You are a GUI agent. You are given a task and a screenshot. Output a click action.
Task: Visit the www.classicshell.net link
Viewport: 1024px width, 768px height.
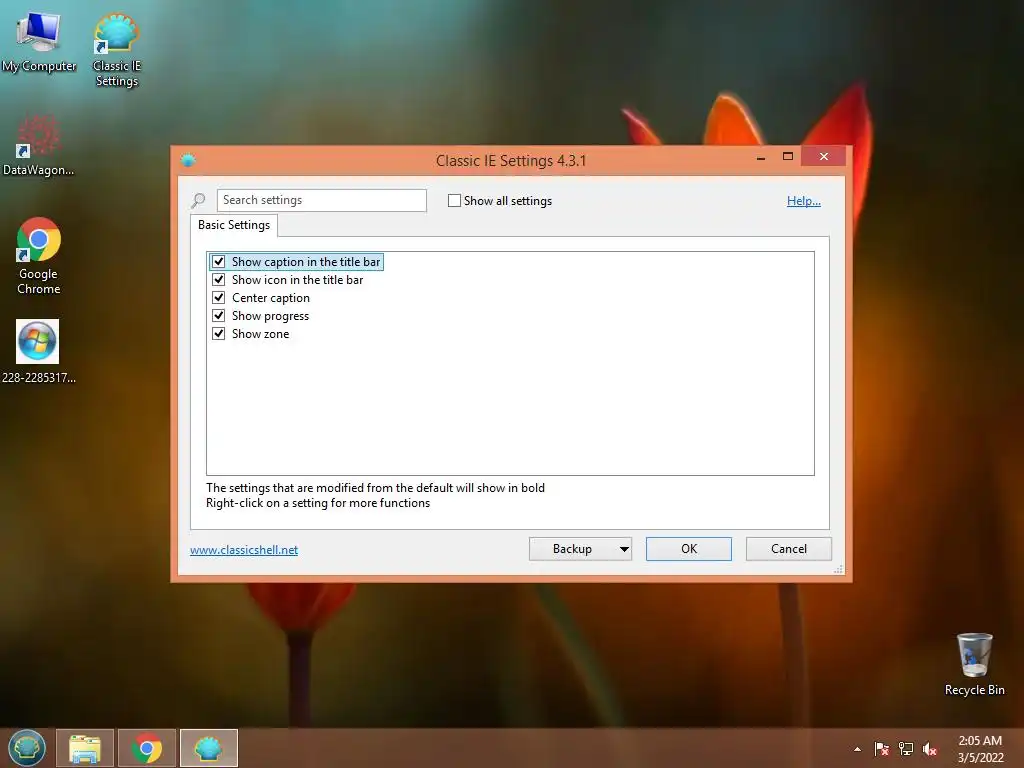(x=244, y=550)
